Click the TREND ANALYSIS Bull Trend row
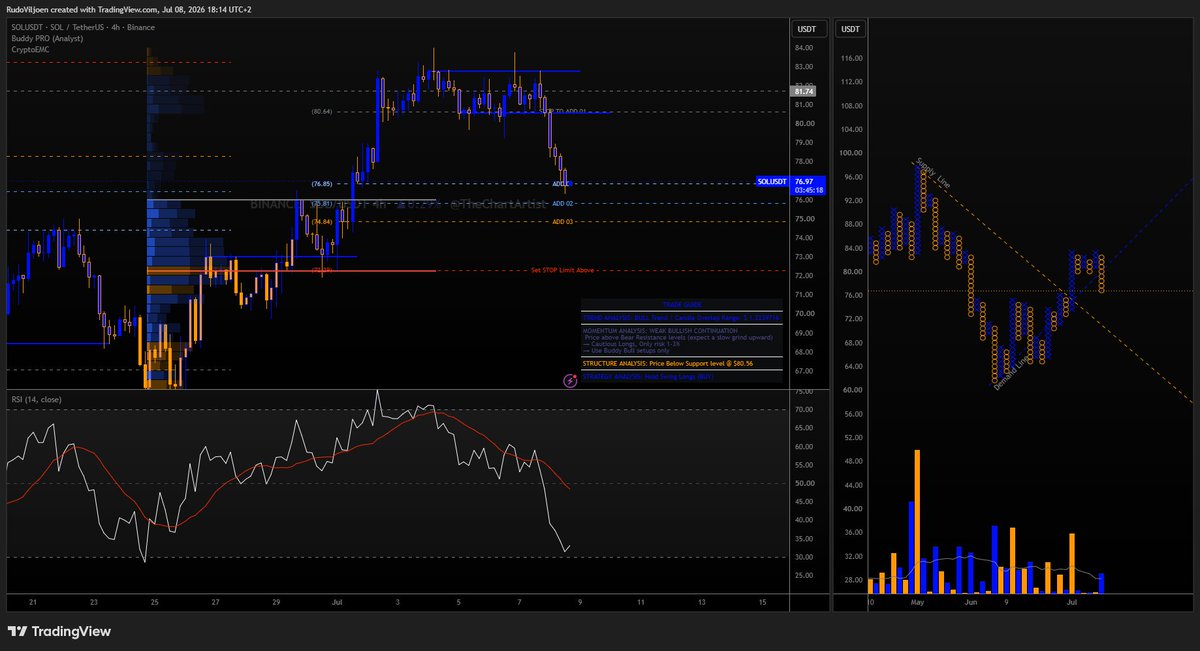This screenshot has width=1200, height=651. click(x=680, y=316)
